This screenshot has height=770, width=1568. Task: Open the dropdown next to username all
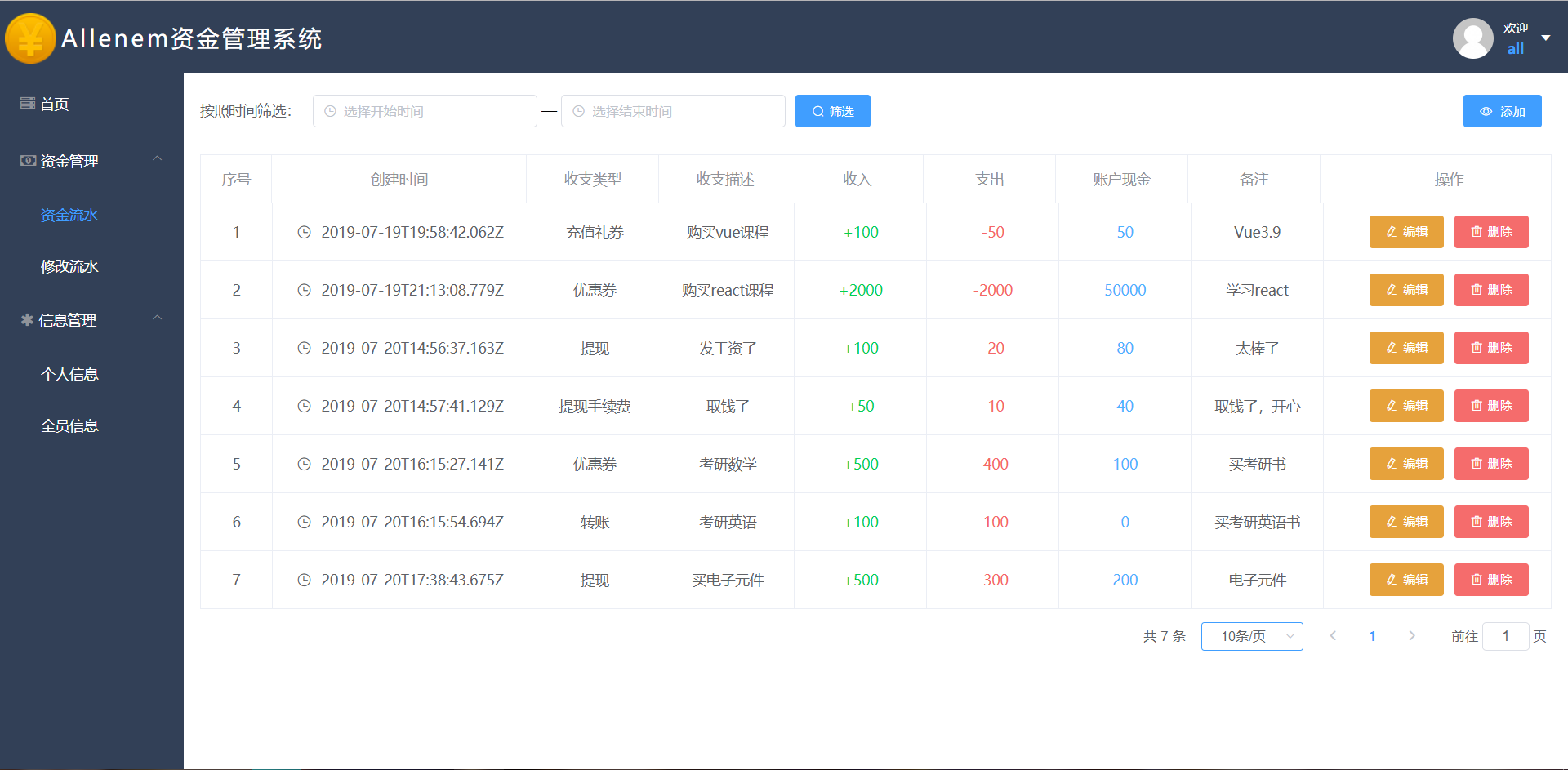click(1546, 38)
